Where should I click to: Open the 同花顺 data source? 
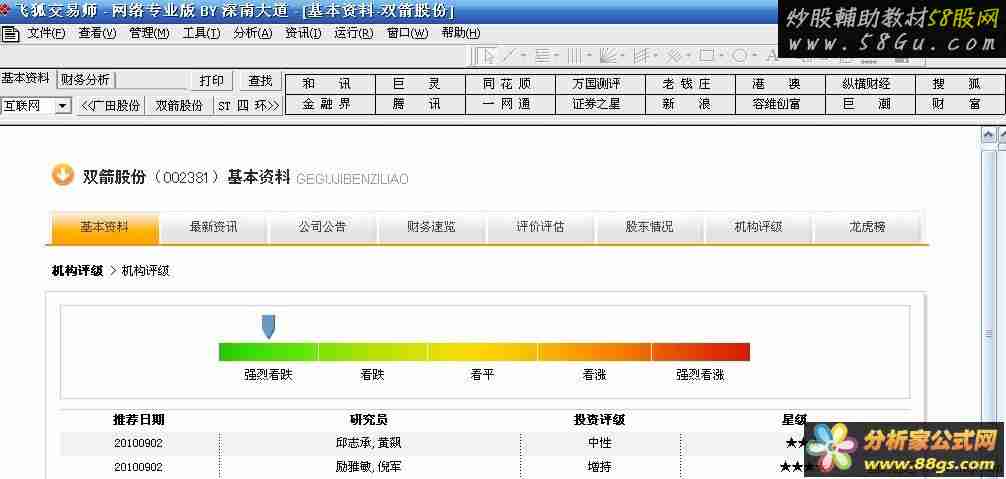click(511, 84)
